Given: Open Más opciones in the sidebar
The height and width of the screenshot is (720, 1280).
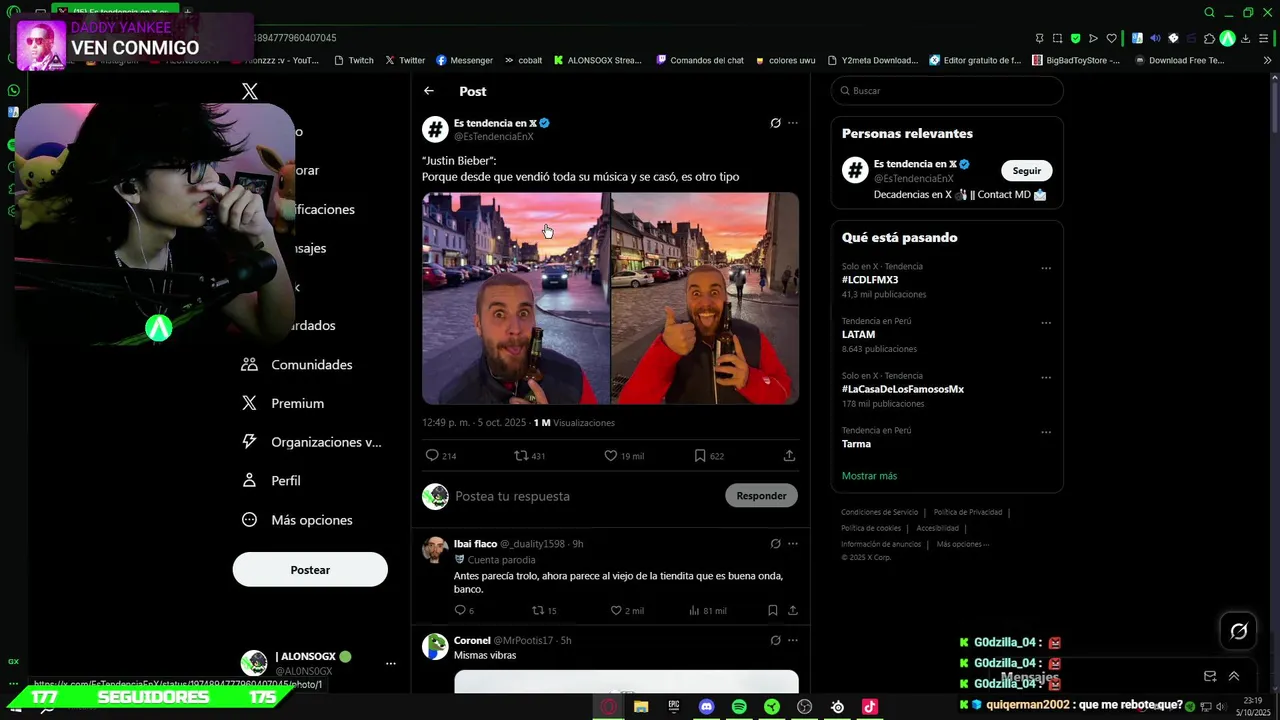Looking at the screenshot, I should point(297,520).
